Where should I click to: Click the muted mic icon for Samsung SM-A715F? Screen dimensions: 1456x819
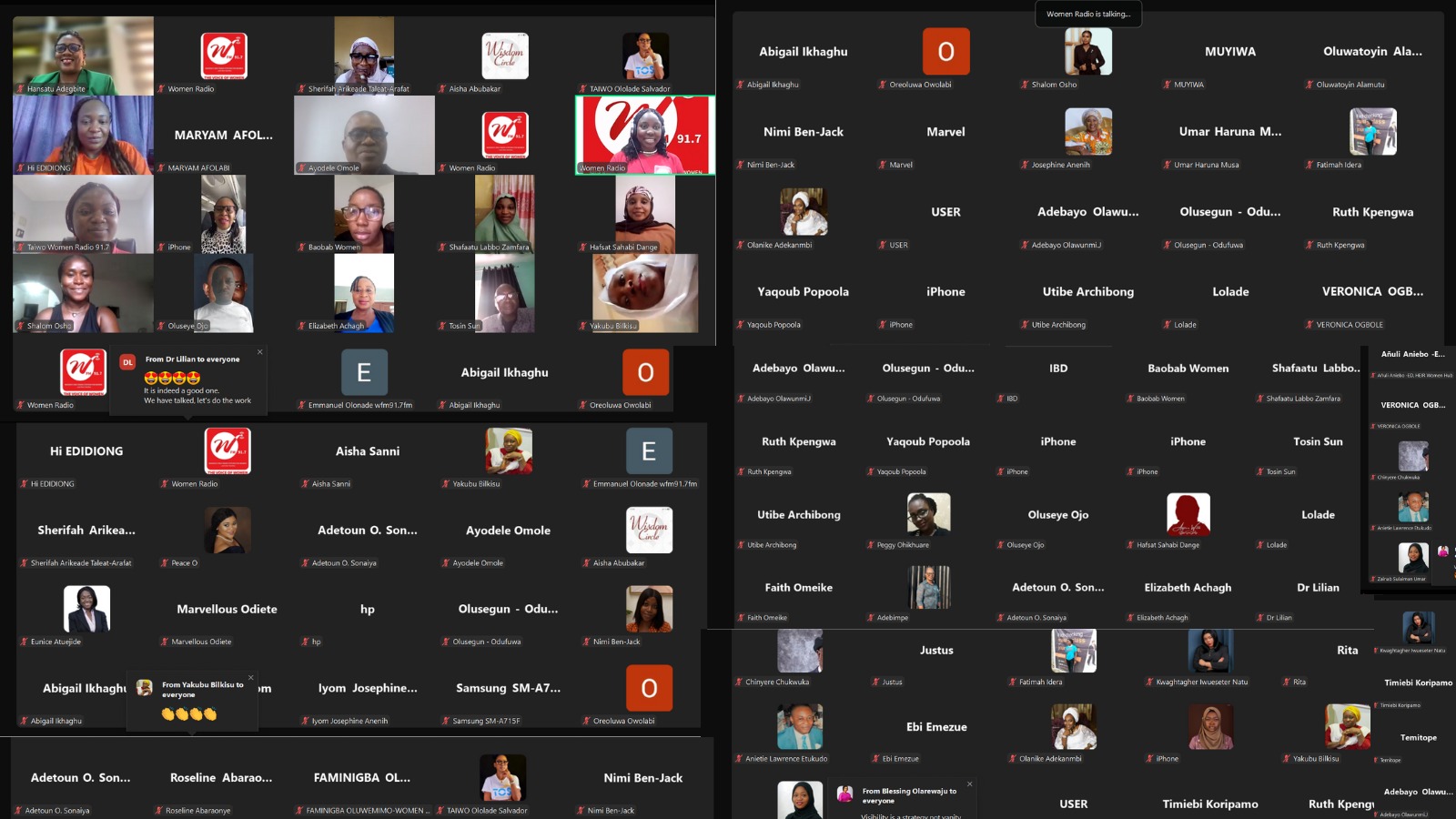coord(446,721)
